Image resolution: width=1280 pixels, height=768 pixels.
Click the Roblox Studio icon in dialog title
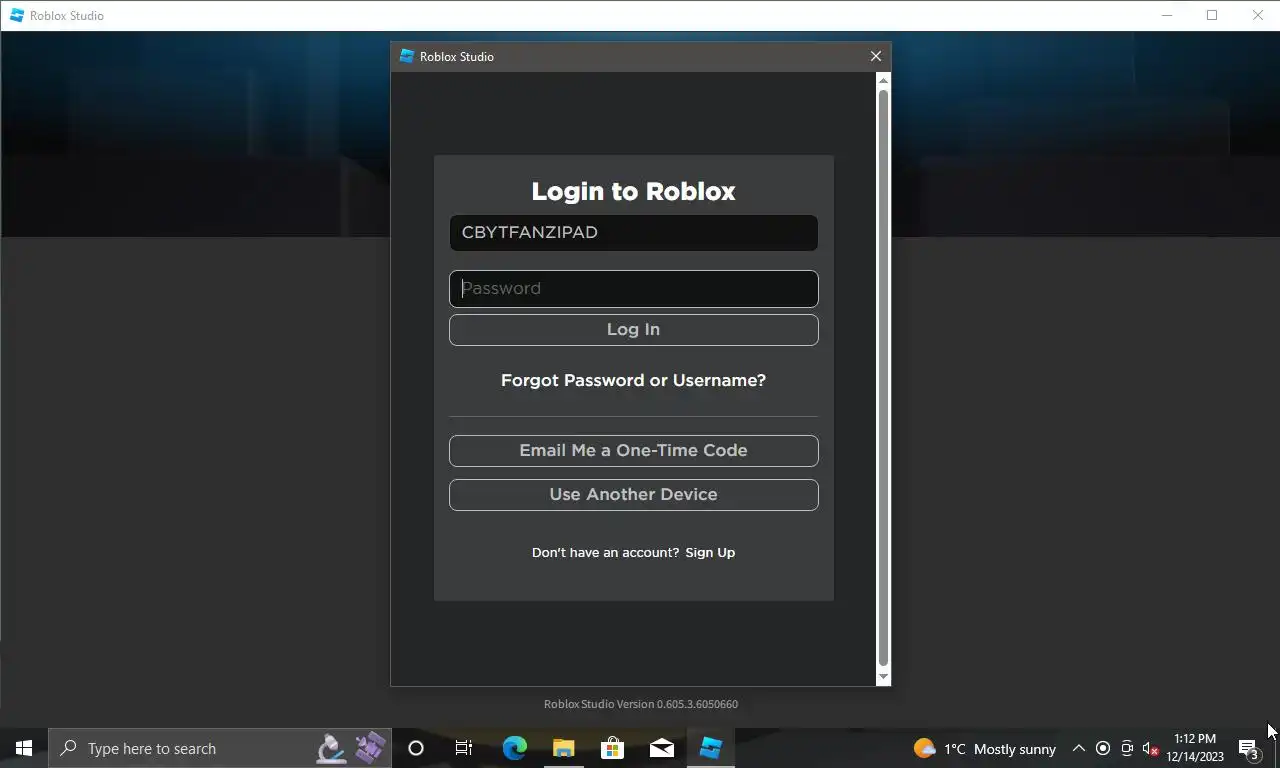[406, 57]
